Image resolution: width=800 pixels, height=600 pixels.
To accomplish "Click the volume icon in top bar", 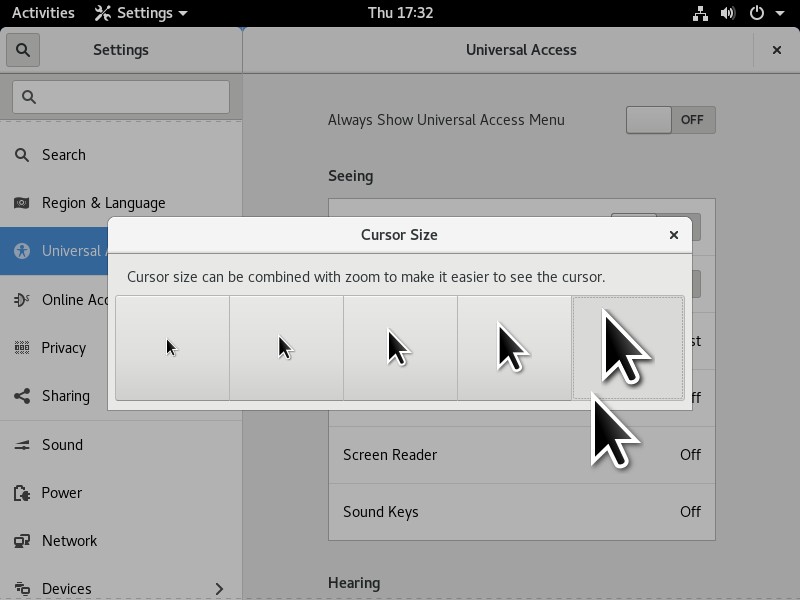I will coord(728,13).
